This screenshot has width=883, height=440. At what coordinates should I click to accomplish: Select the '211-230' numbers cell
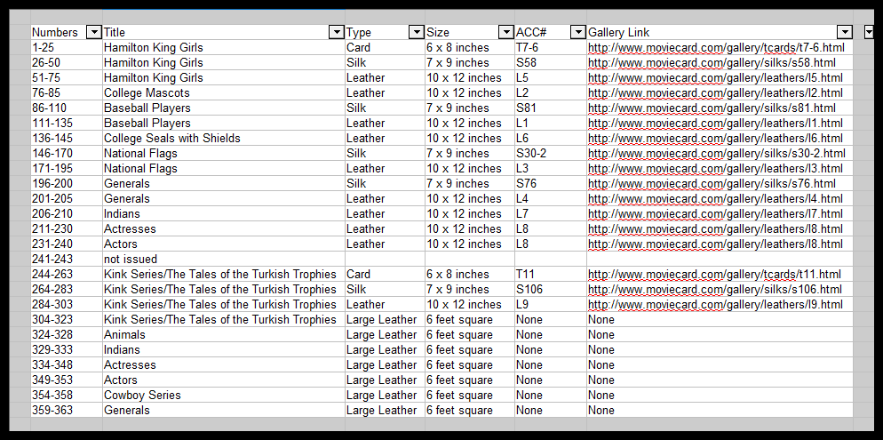point(66,229)
